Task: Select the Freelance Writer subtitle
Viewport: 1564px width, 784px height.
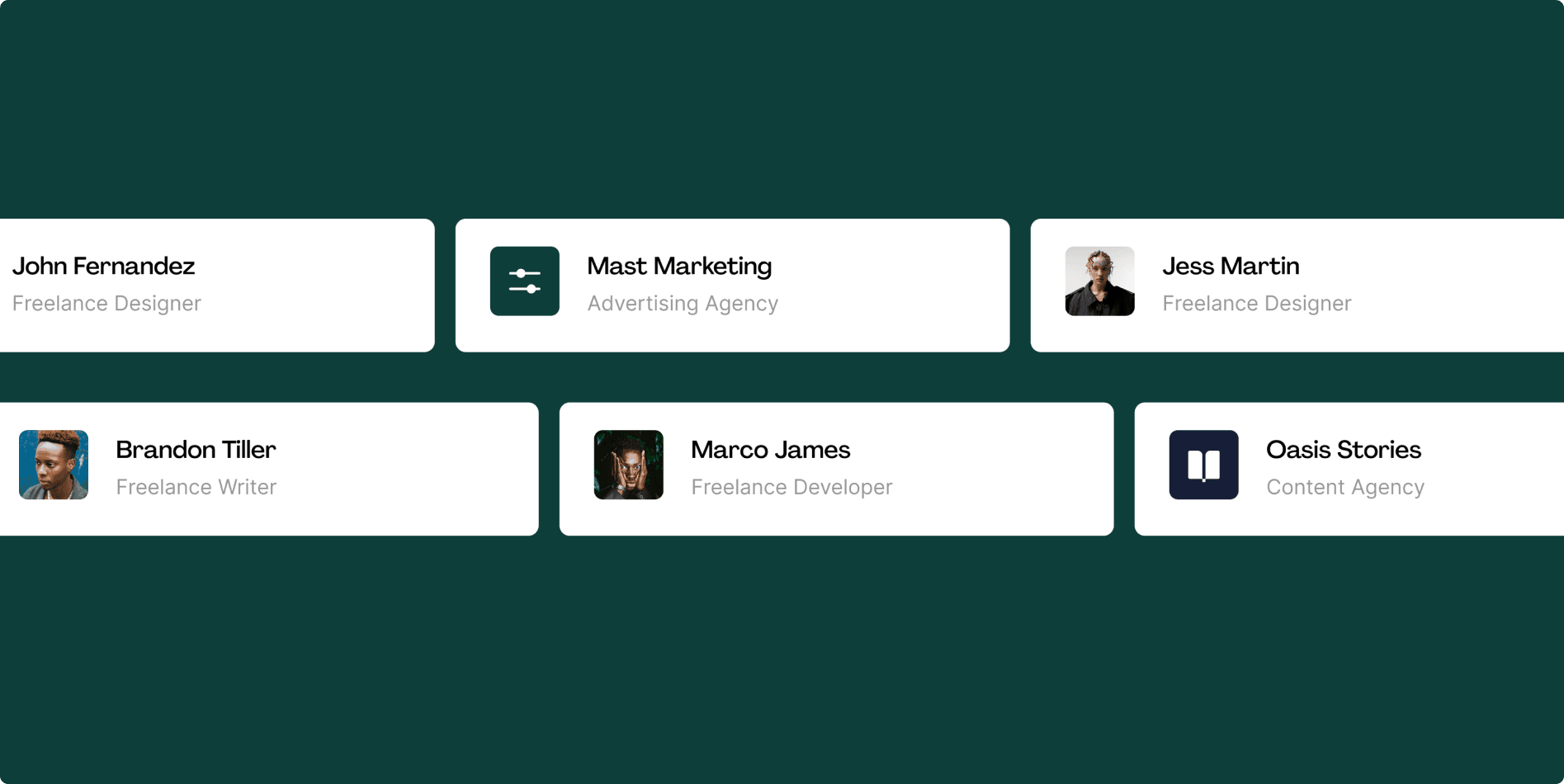Action: [x=196, y=487]
